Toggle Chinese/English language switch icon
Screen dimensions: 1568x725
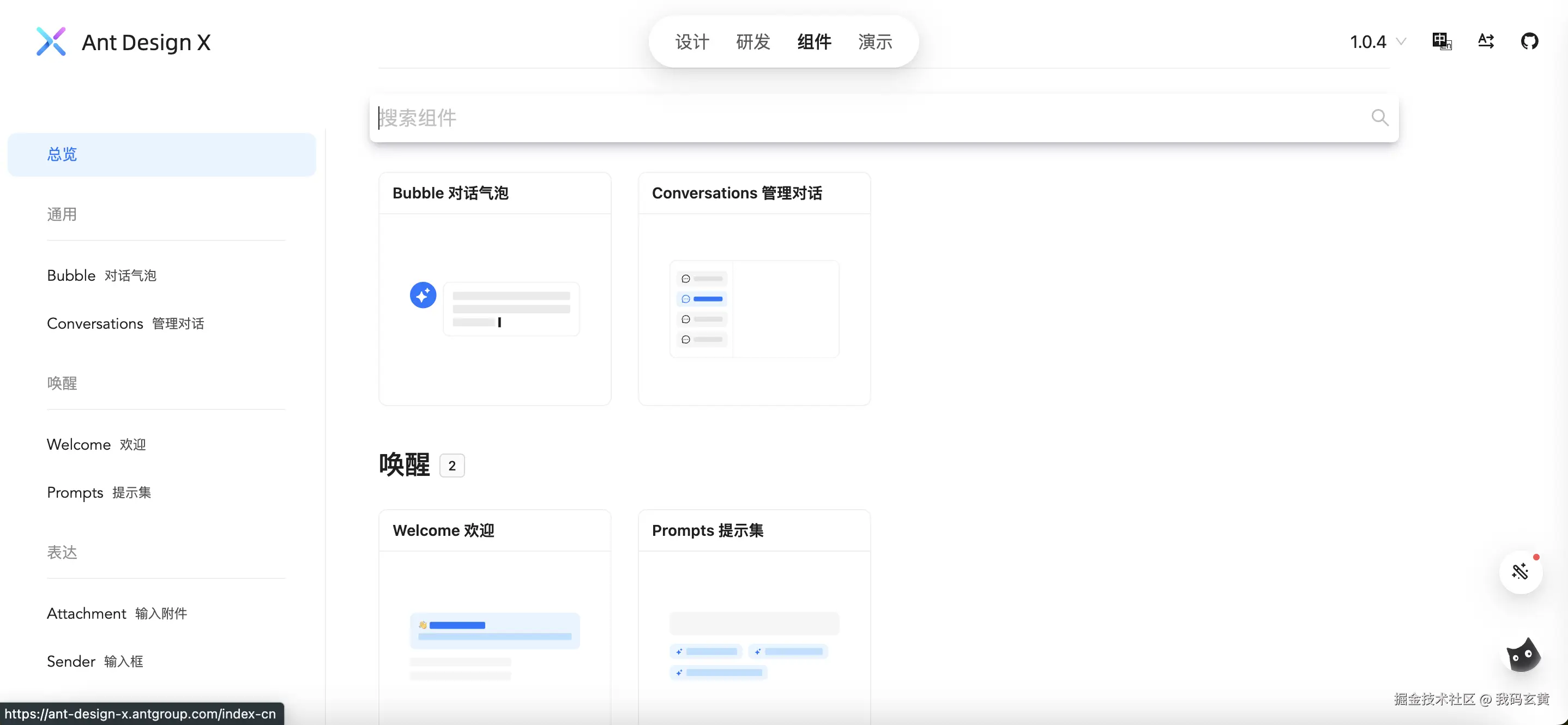[x=1442, y=41]
